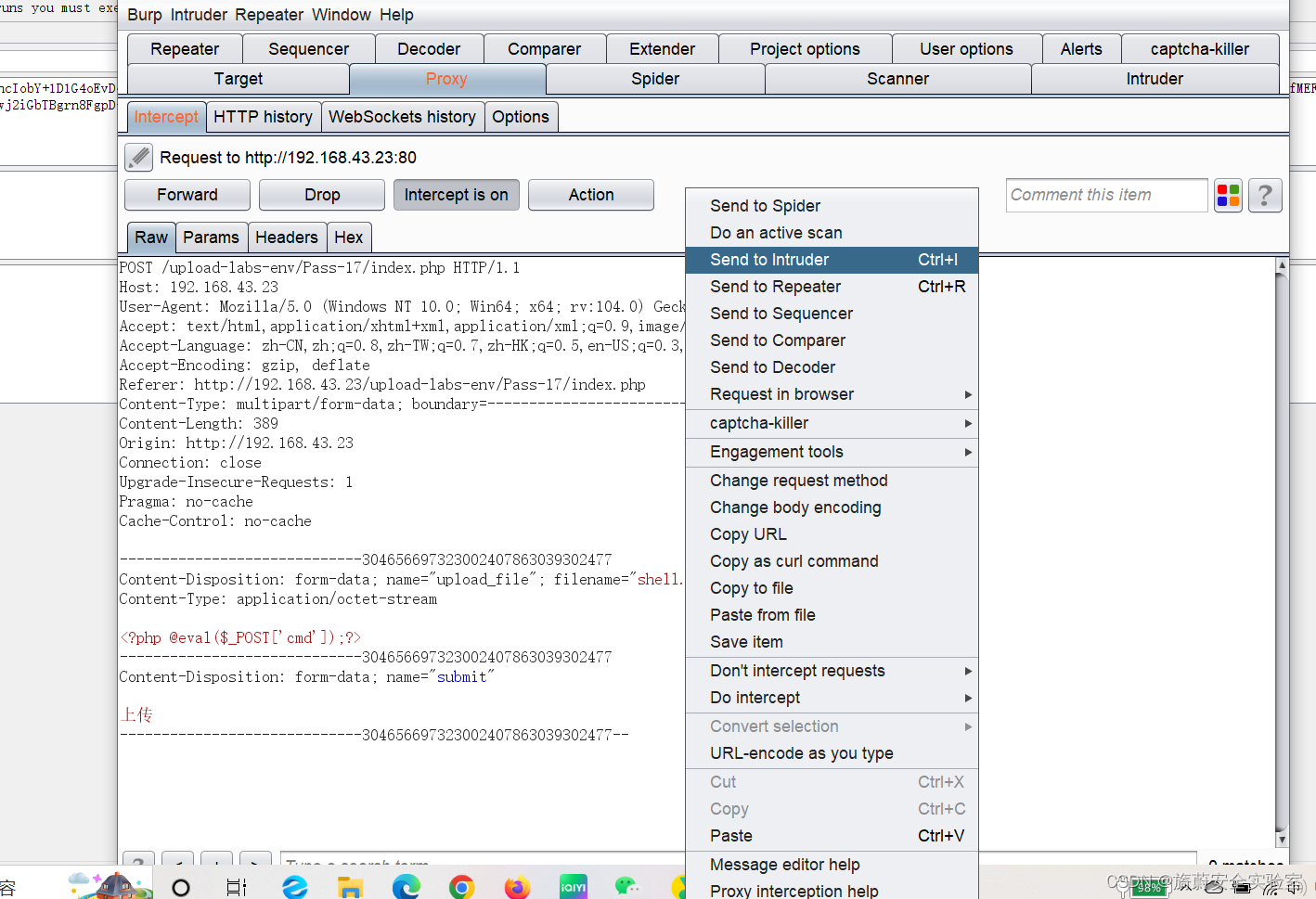
Task: Select URL-encode as you type
Action: point(832,753)
